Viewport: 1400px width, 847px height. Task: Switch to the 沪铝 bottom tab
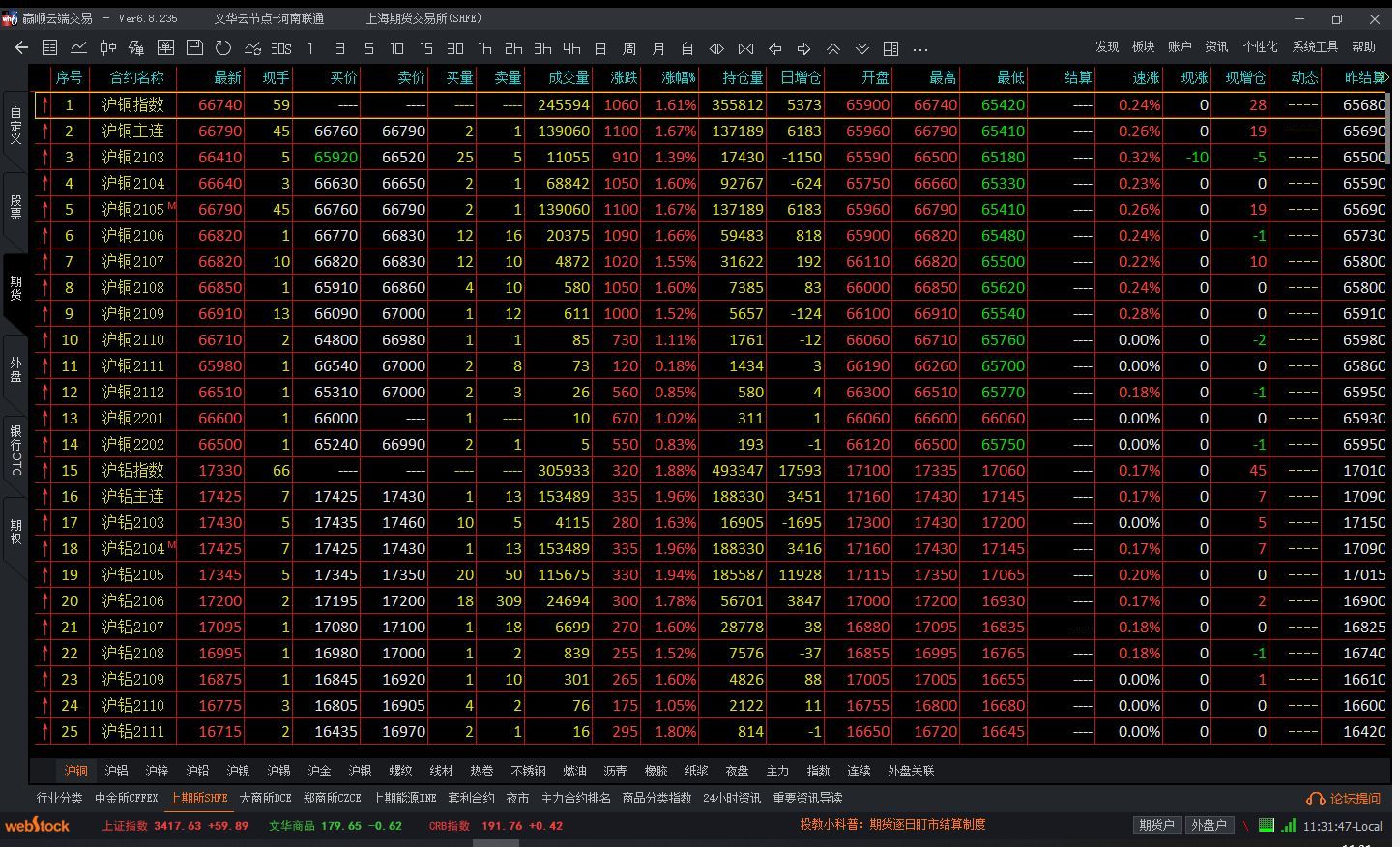(116, 771)
